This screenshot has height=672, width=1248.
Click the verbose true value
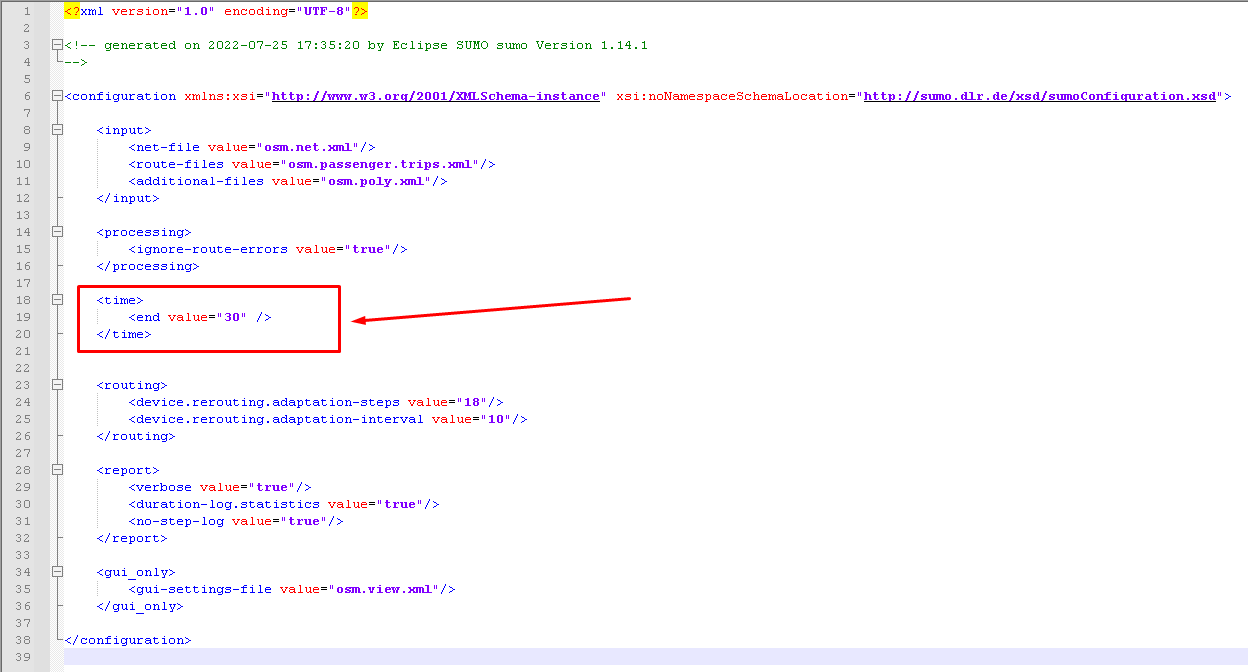pos(272,486)
